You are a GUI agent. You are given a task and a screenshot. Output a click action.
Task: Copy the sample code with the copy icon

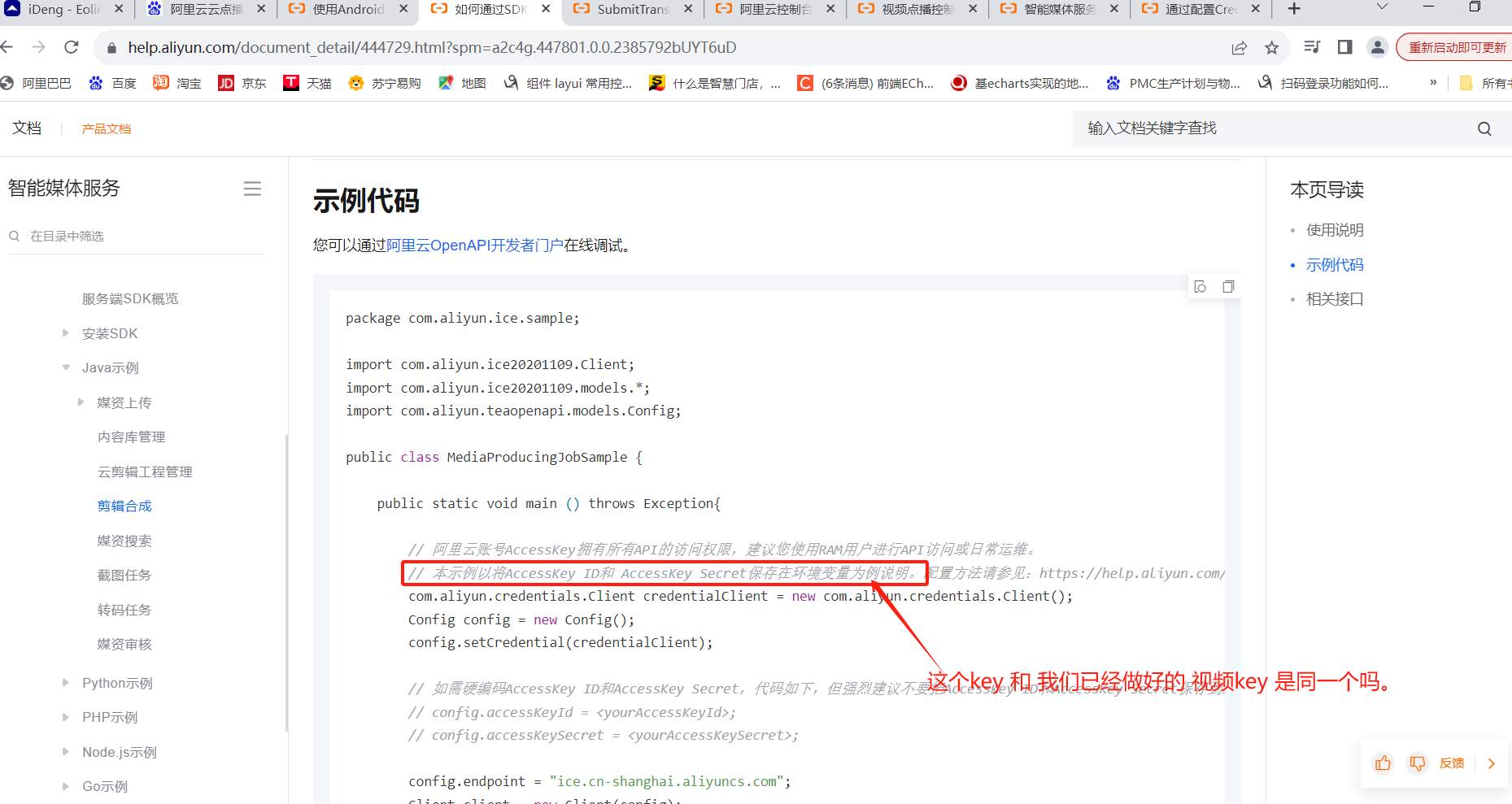coord(1228,286)
